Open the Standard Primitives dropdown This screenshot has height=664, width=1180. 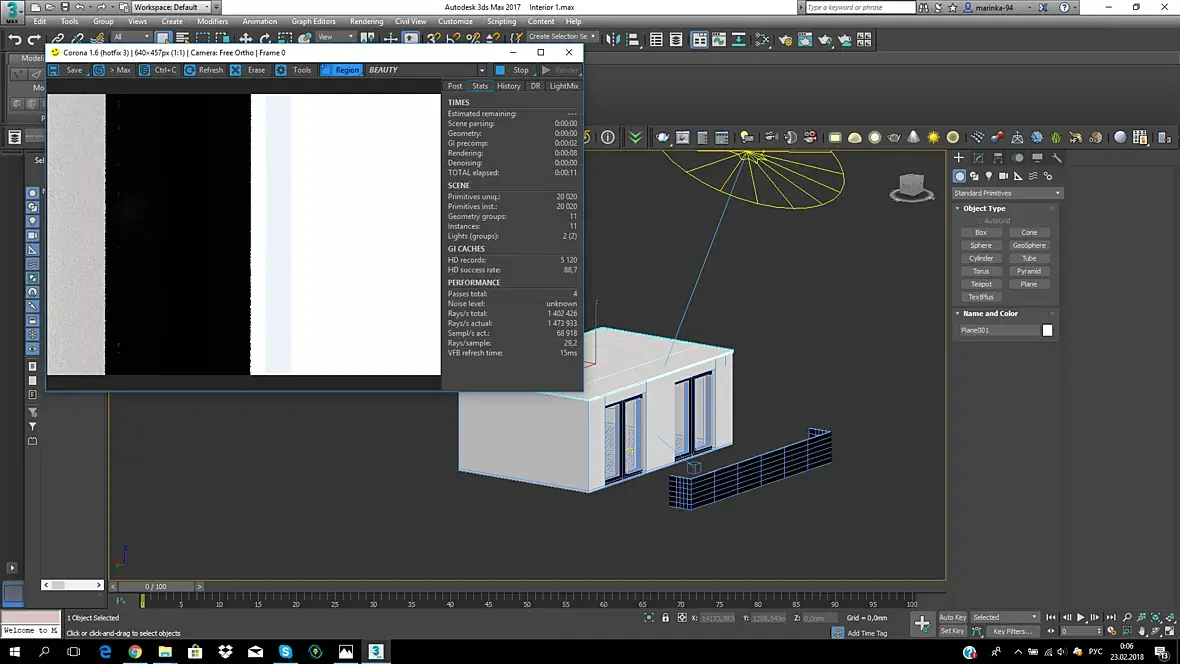point(1007,193)
